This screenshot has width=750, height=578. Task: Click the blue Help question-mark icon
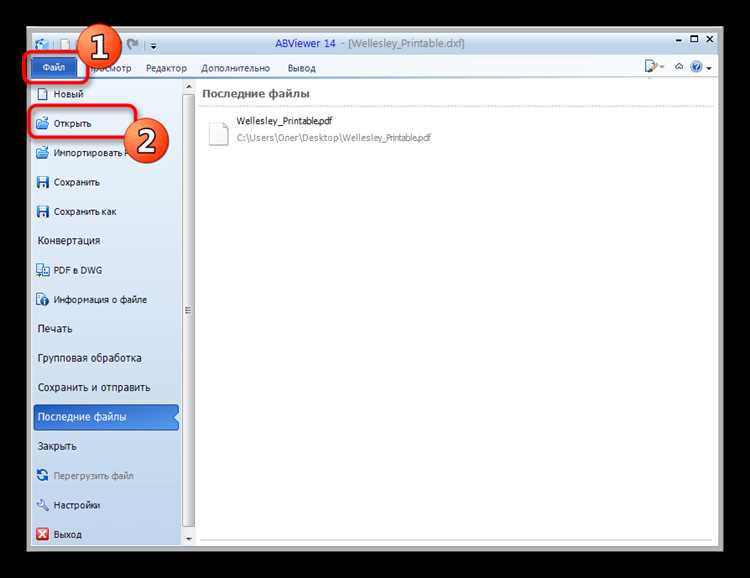coord(696,67)
